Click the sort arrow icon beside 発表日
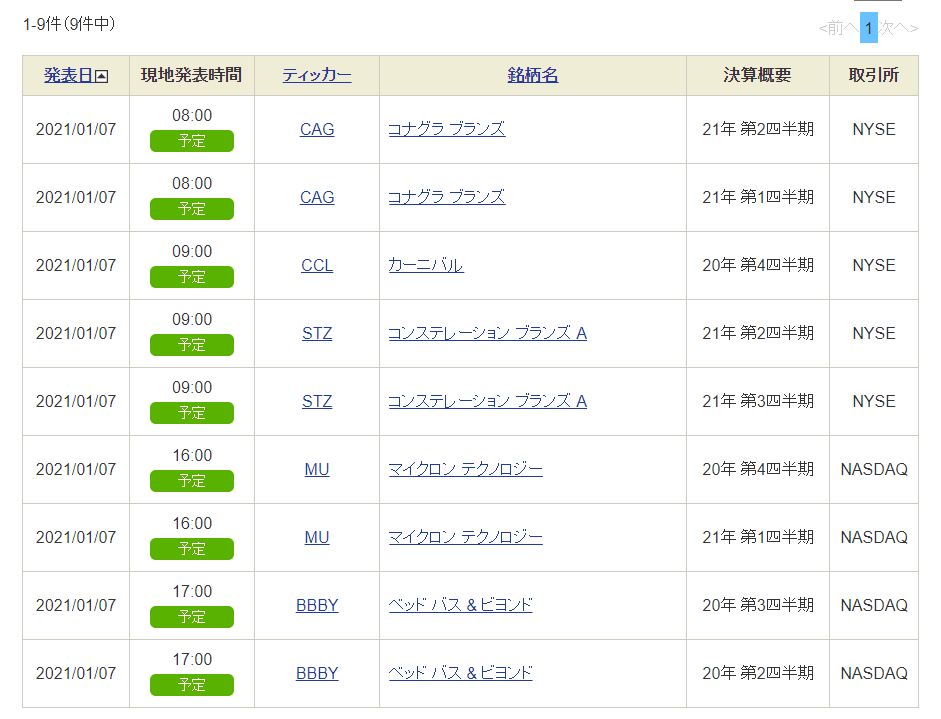941x719 pixels. point(102,76)
